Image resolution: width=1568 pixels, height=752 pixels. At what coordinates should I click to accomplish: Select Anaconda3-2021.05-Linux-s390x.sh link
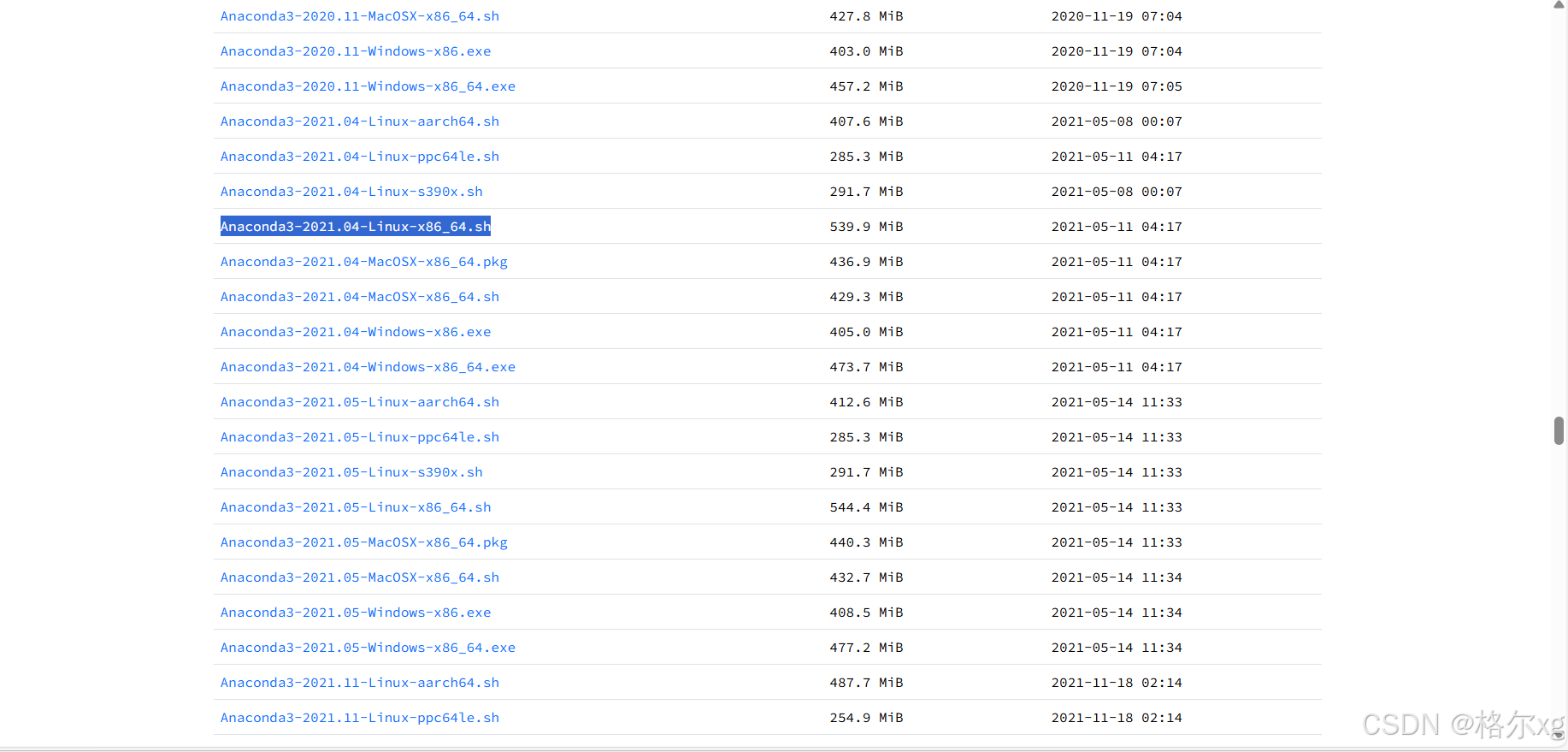click(351, 472)
